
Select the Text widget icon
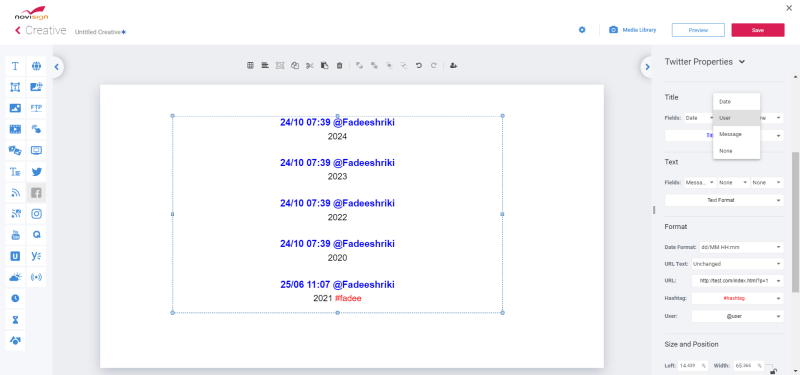(15, 66)
